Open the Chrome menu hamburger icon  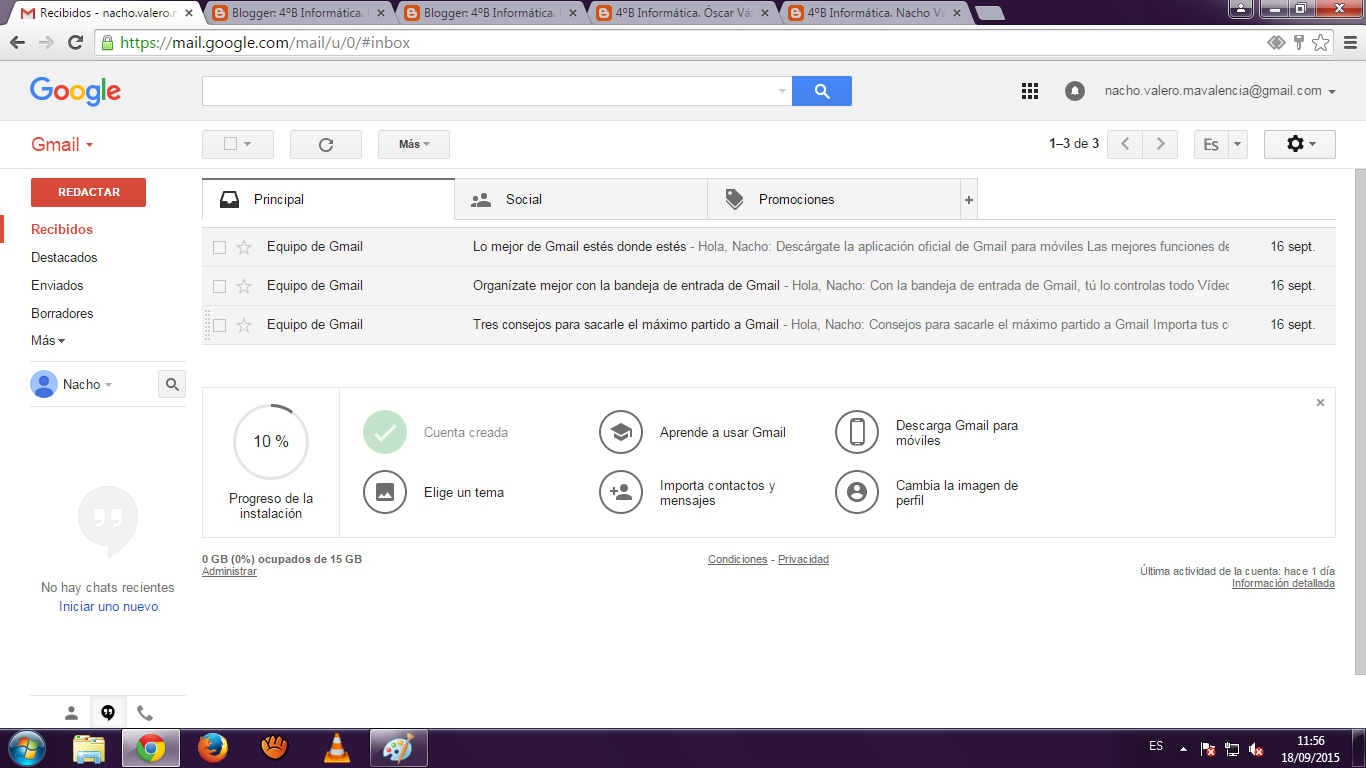(x=1349, y=43)
